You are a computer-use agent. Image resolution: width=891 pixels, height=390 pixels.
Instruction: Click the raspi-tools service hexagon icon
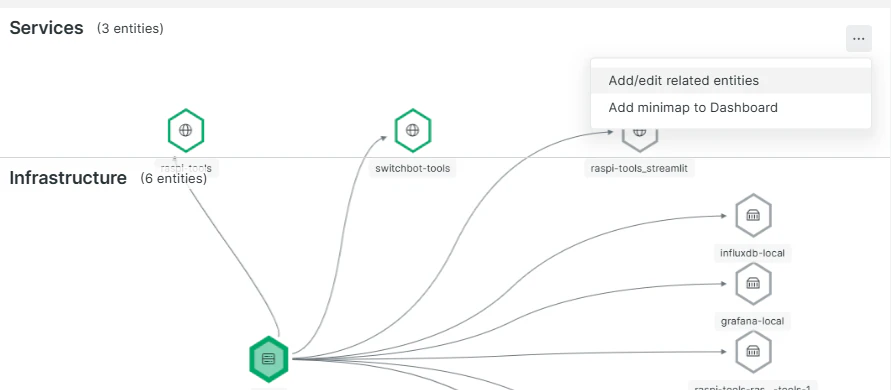pyautogui.click(x=186, y=130)
